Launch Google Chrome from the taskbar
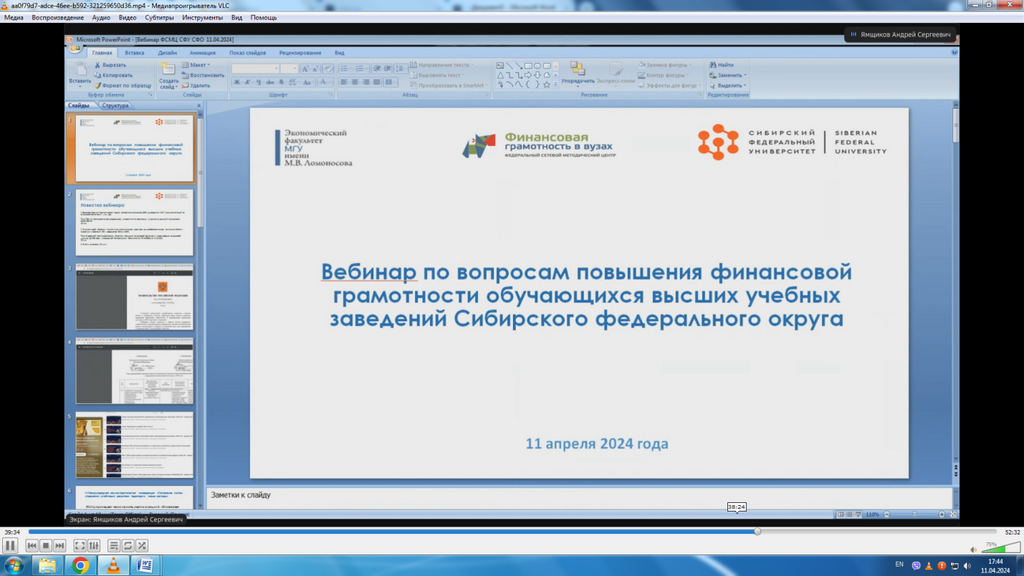The height and width of the screenshot is (576, 1024). click(x=80, y=565)
